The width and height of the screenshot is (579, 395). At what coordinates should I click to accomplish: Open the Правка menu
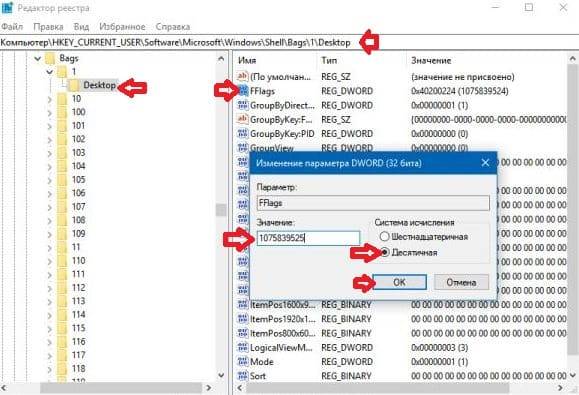48,27
